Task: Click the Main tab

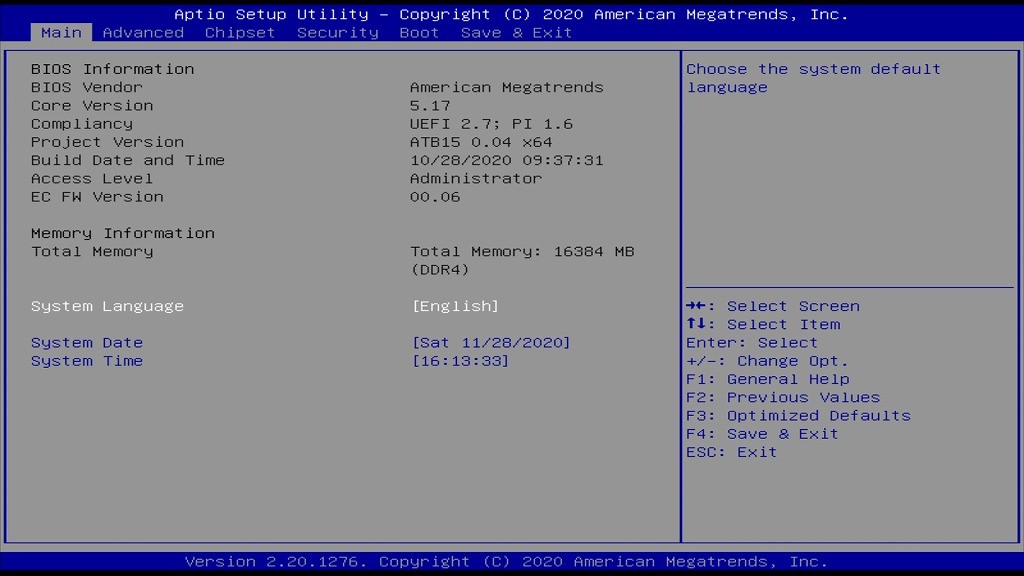Action: coord(61,33)
